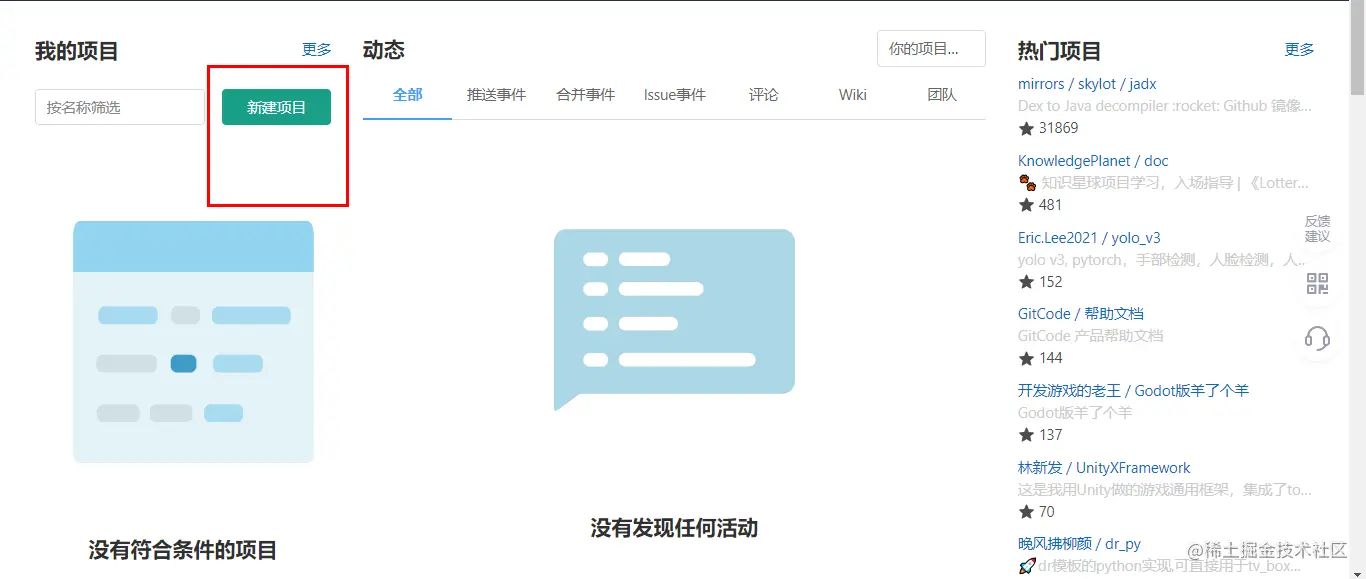Show the QR code floating icon
Screen dimensions: 1366x579
[x=1317, y=284]
